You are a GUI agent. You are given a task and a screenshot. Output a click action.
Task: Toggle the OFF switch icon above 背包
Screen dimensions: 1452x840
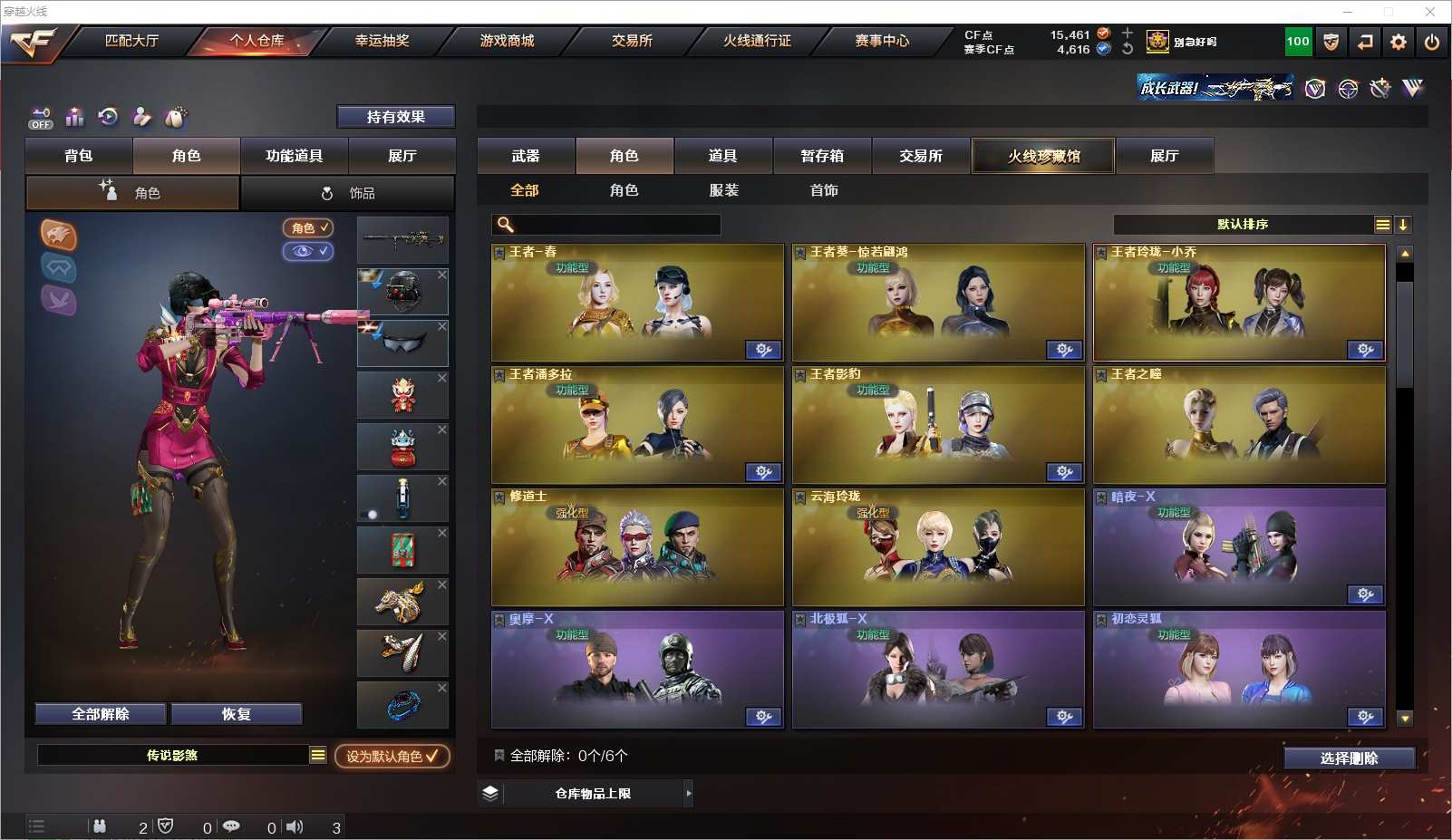pyautogui.click(x=41, y=119)
